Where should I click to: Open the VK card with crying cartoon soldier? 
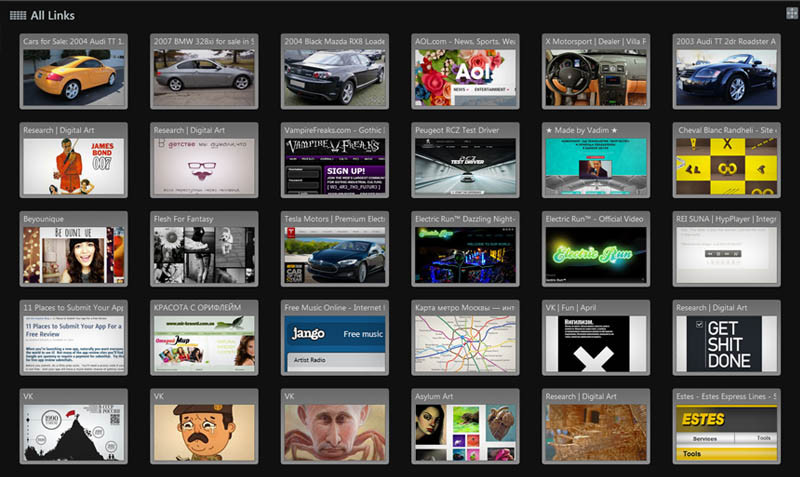pos(204,426)
